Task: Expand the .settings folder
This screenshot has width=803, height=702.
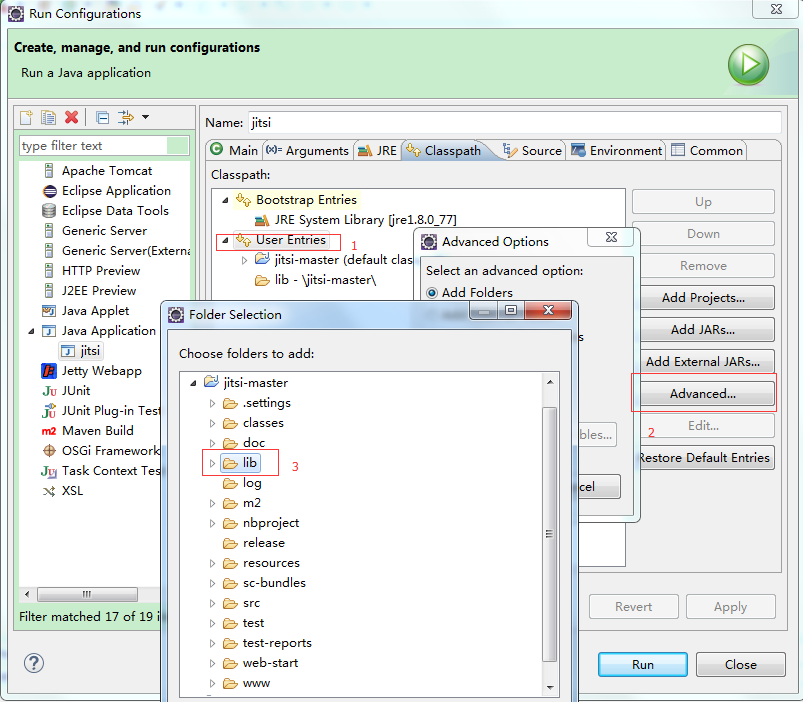Action: (x=213, y=403)
